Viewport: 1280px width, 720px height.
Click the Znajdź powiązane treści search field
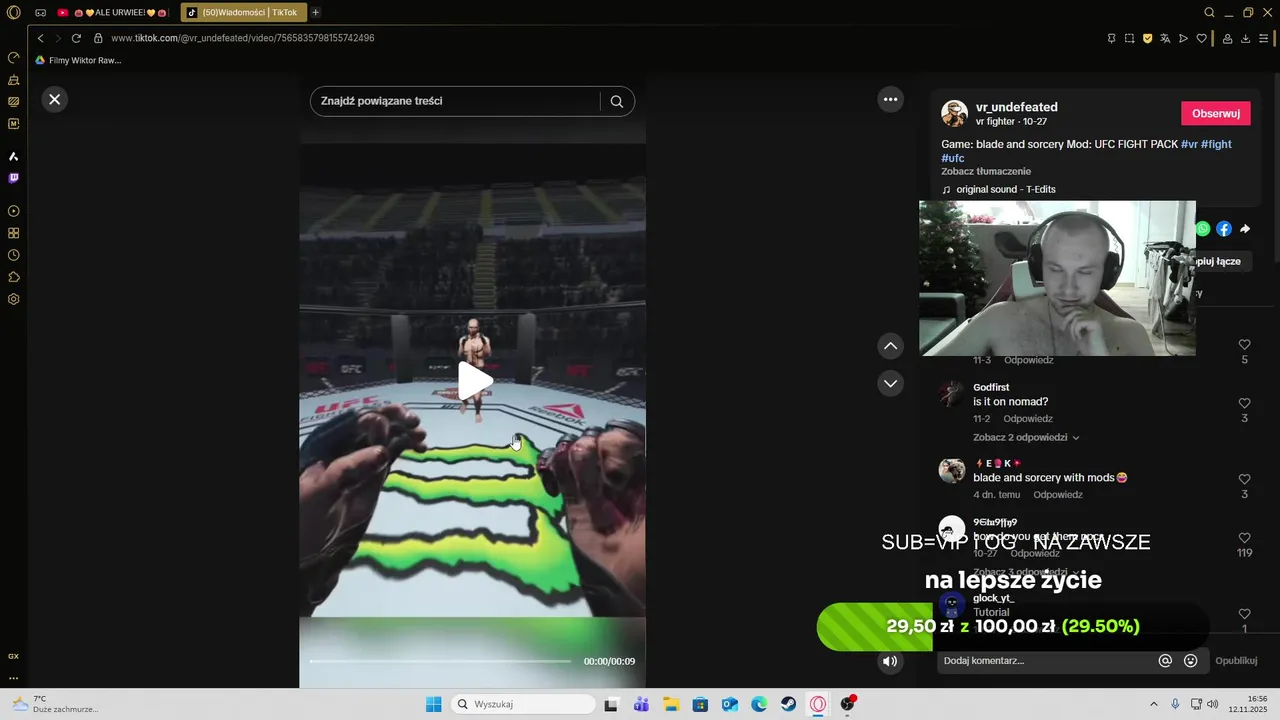click(x=455, y=101)
